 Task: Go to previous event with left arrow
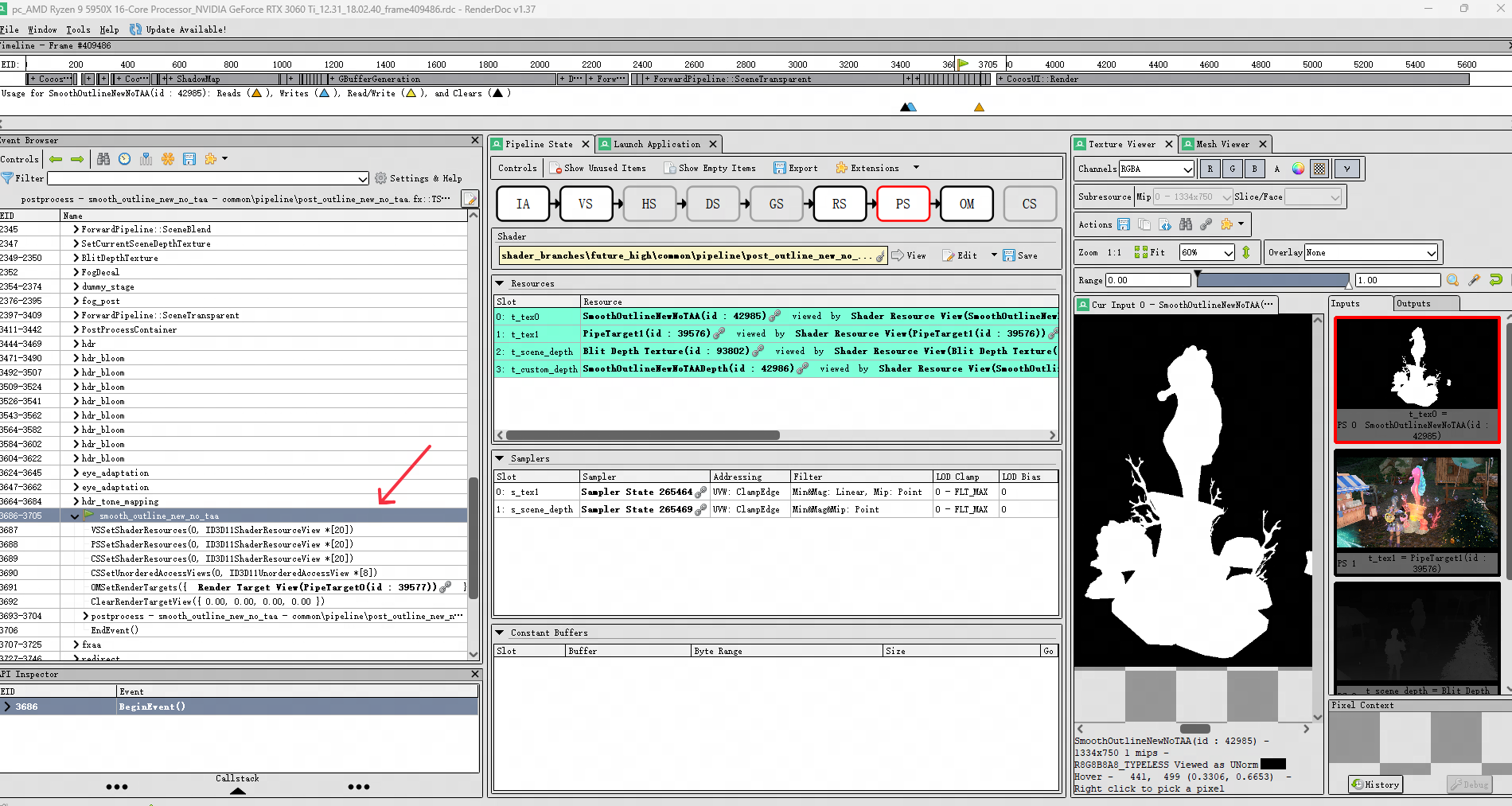pyautogui.click(x=56, y=159)
